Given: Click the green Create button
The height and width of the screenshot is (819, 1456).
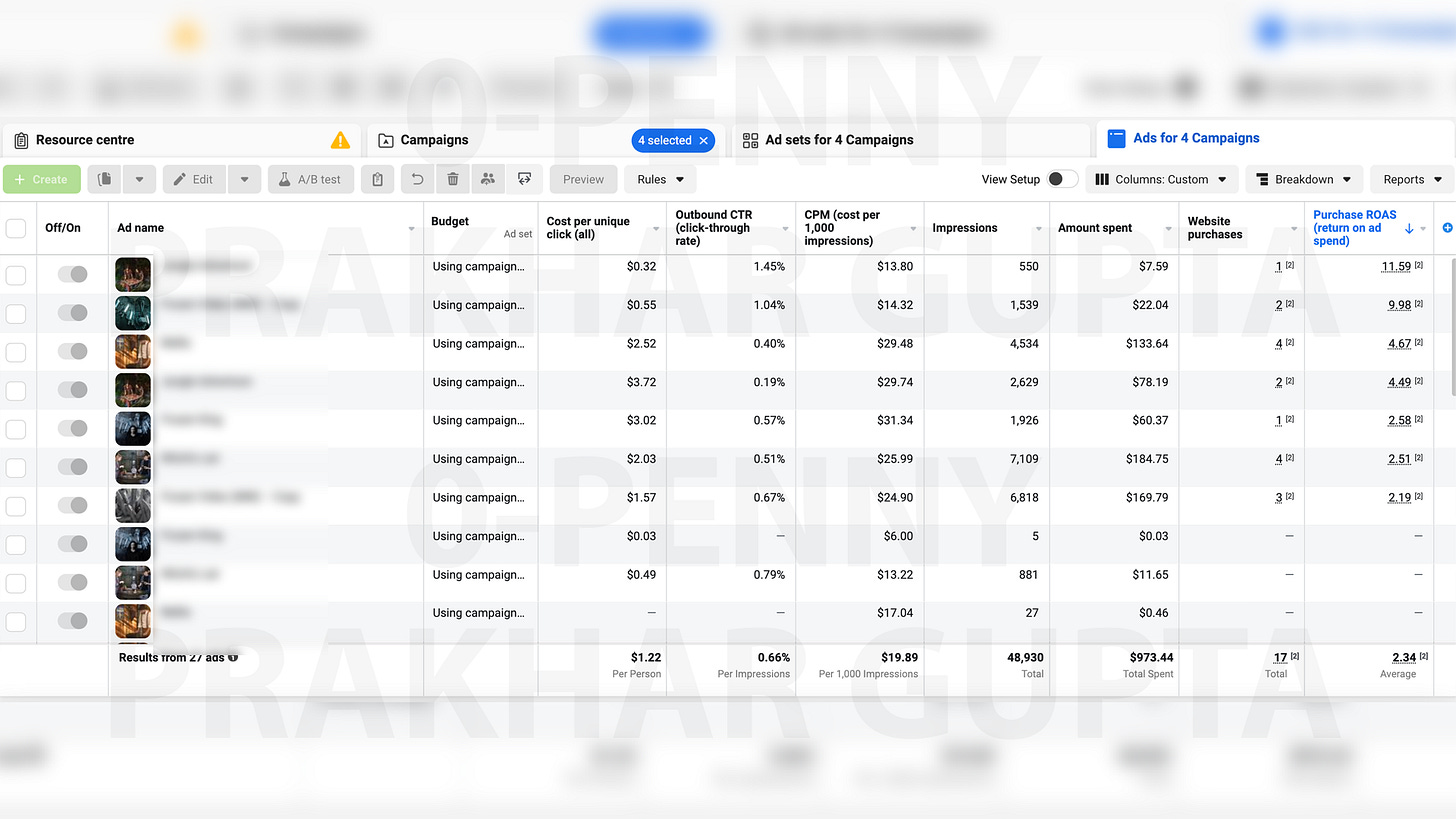Looking at the screenshot, I should [42, 180].
